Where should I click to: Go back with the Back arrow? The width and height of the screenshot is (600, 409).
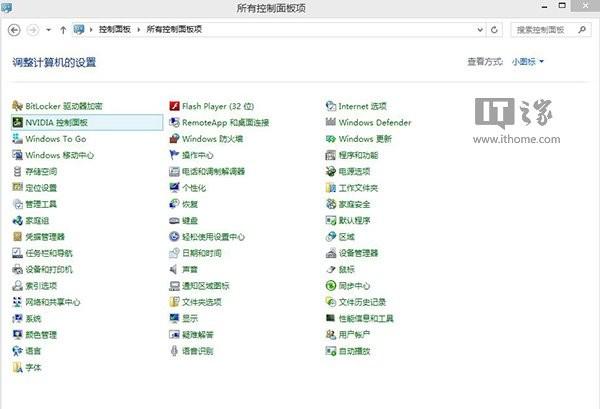pyautogui.click(x=14, y=30)
